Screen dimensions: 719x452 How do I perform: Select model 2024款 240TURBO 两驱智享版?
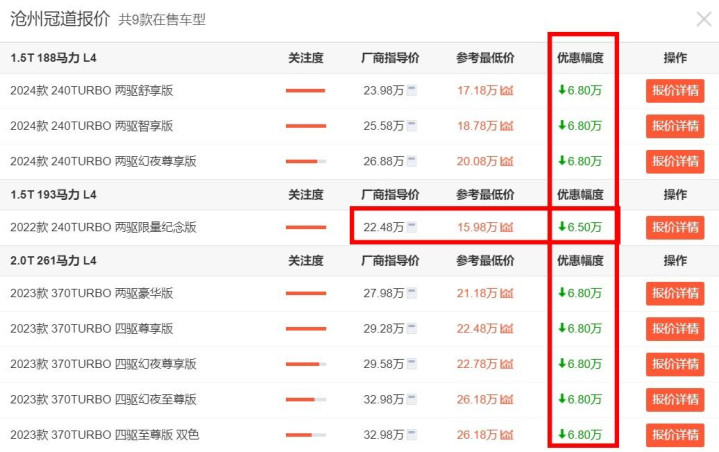pyautogui.click(x=92, y=126)
